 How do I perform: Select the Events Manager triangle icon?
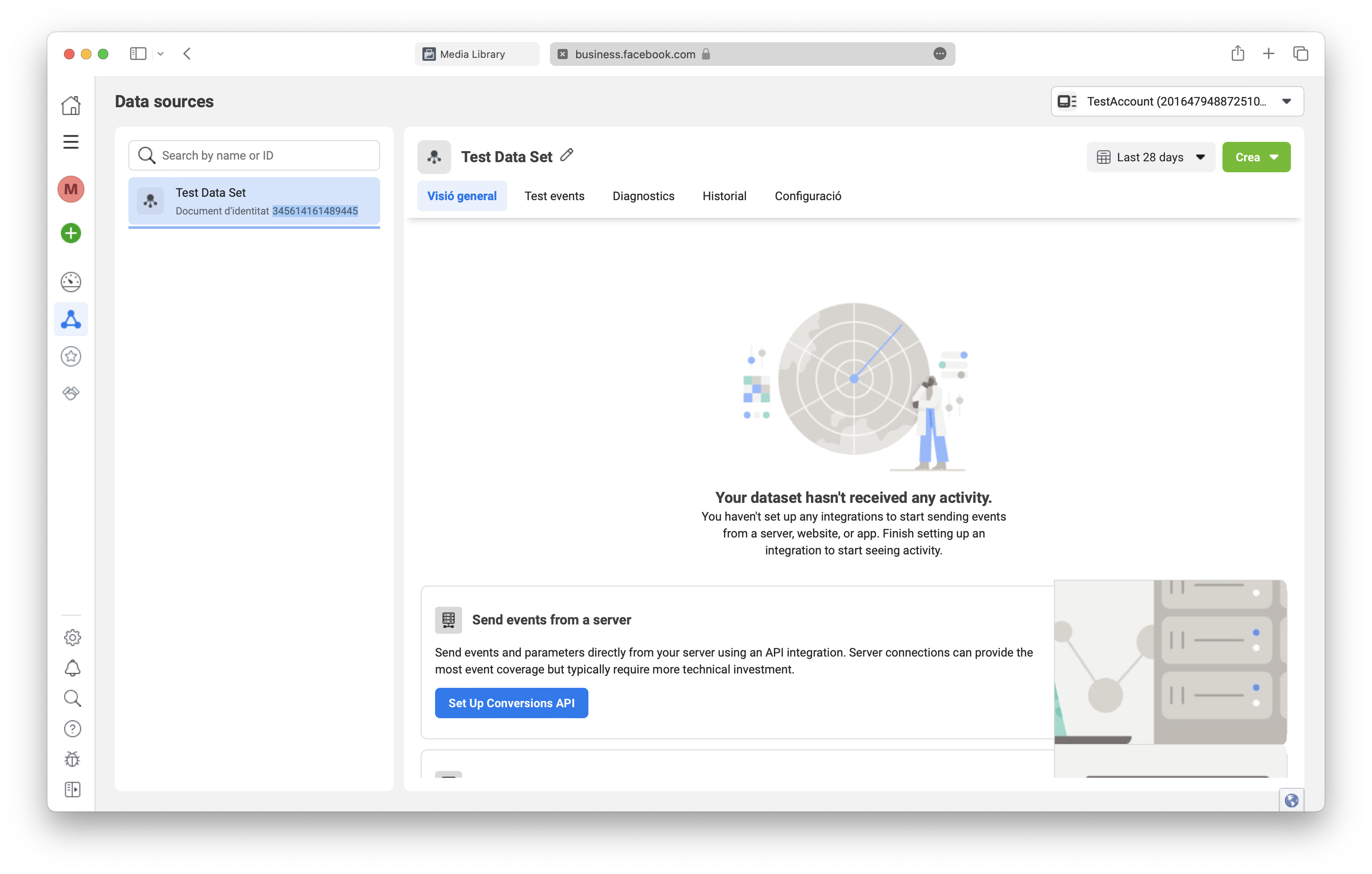point(71,320)
